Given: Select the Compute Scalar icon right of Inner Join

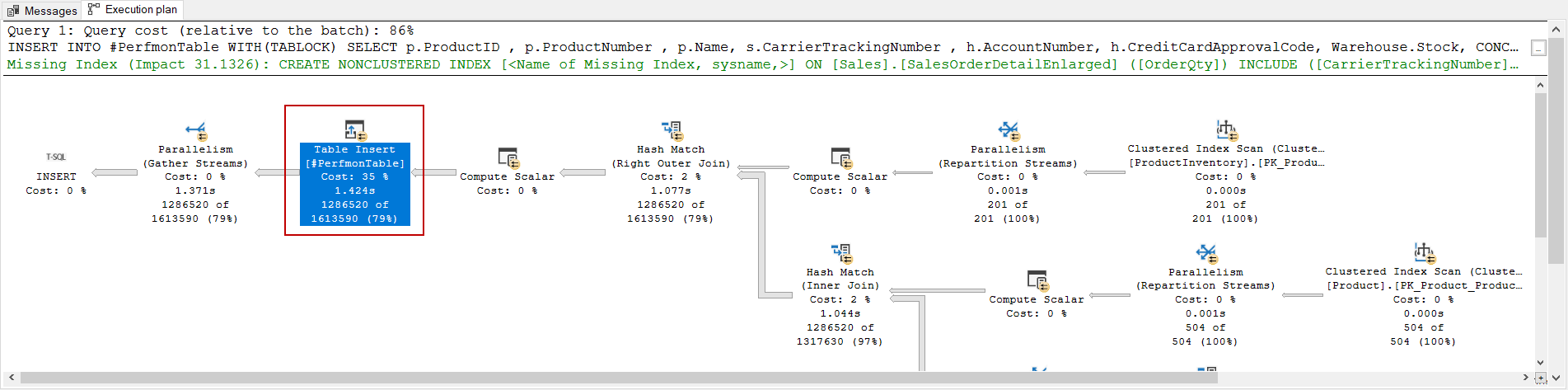Looking at the screenshot, I should coord(1037,280).
